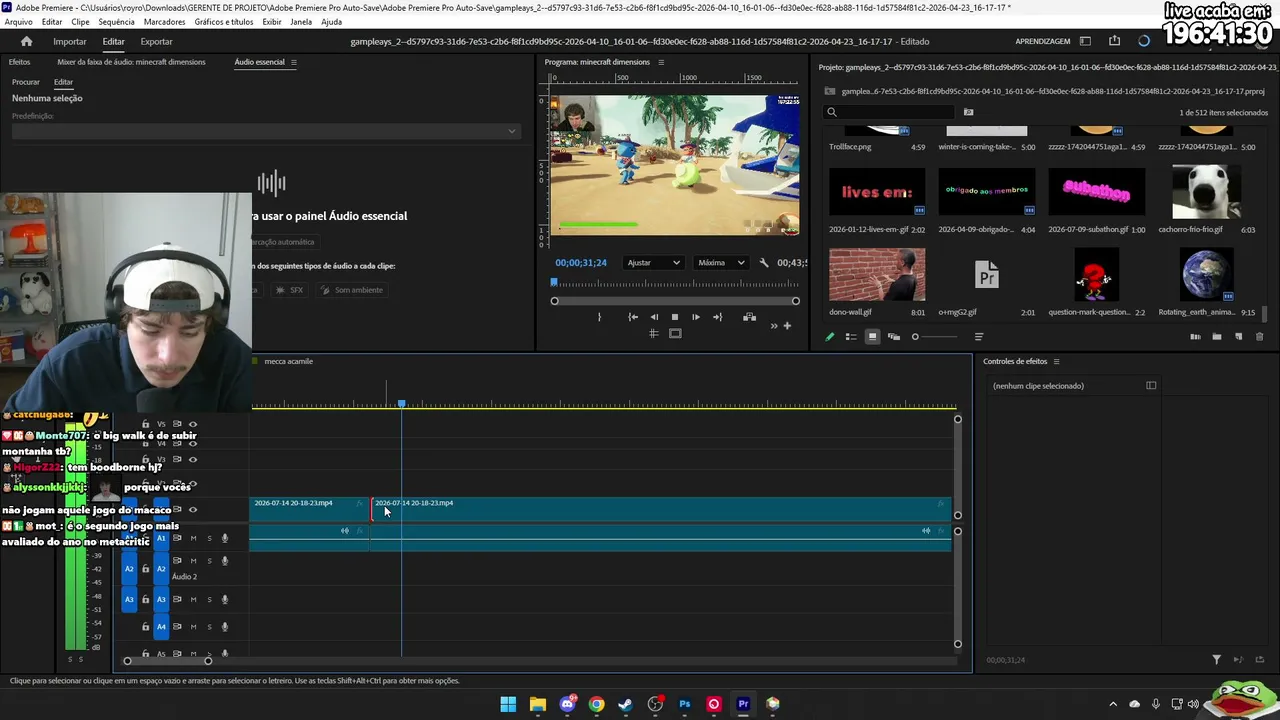This screenshot has height=720, width=1280.
Task: Open filter properties in Effect Controls
Action: [1217, 660]
